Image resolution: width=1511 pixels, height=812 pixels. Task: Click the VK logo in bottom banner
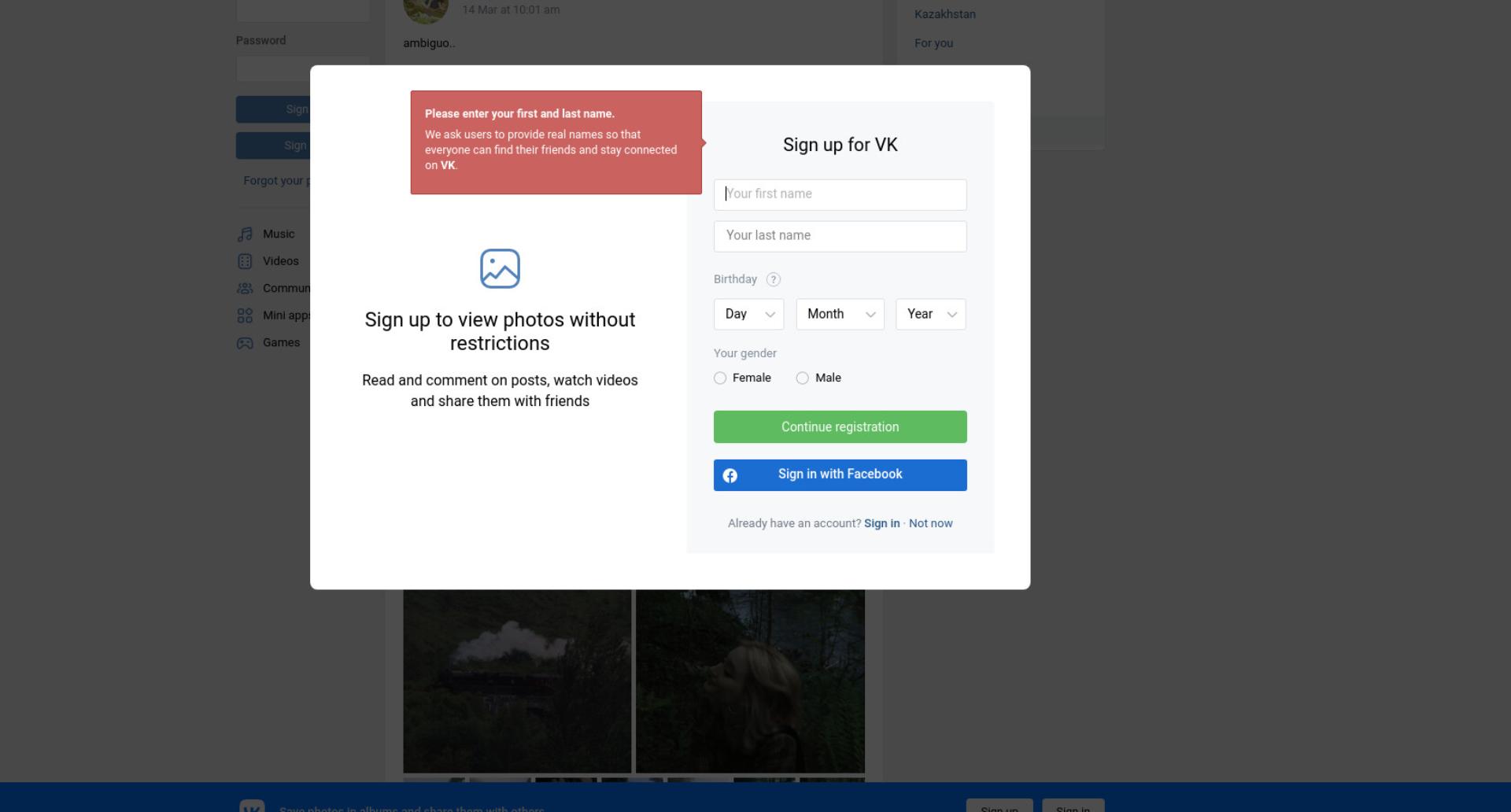pyautogui.click(x=252, y=806)
